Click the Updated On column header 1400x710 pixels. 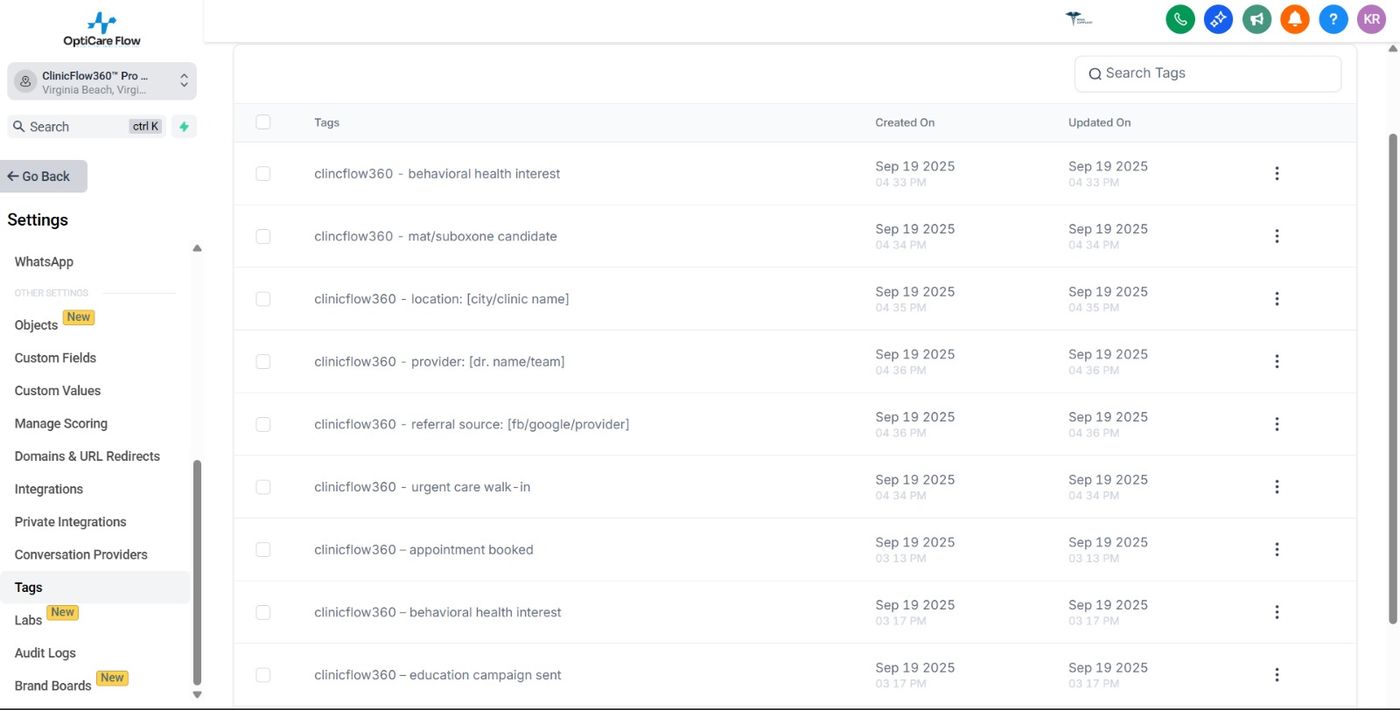[x=1099, y=123]
